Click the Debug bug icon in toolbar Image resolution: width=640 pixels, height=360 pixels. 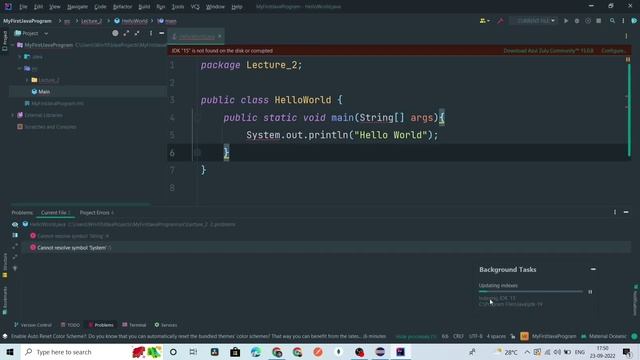pyautogui.click(x=577, y=21)
